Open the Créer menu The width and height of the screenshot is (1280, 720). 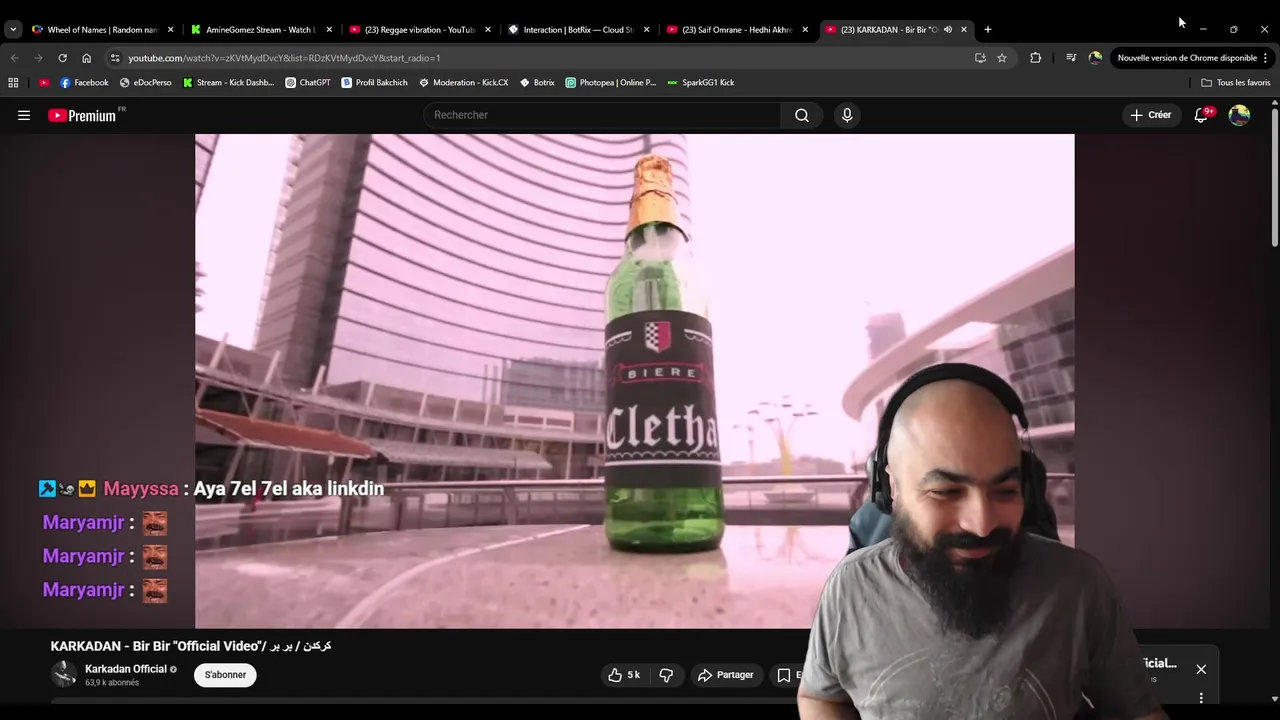click(1151, 115)
